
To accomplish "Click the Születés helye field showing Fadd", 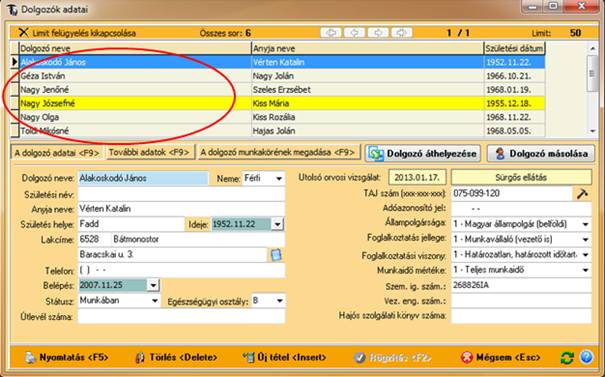I will (x=131, y=224).
